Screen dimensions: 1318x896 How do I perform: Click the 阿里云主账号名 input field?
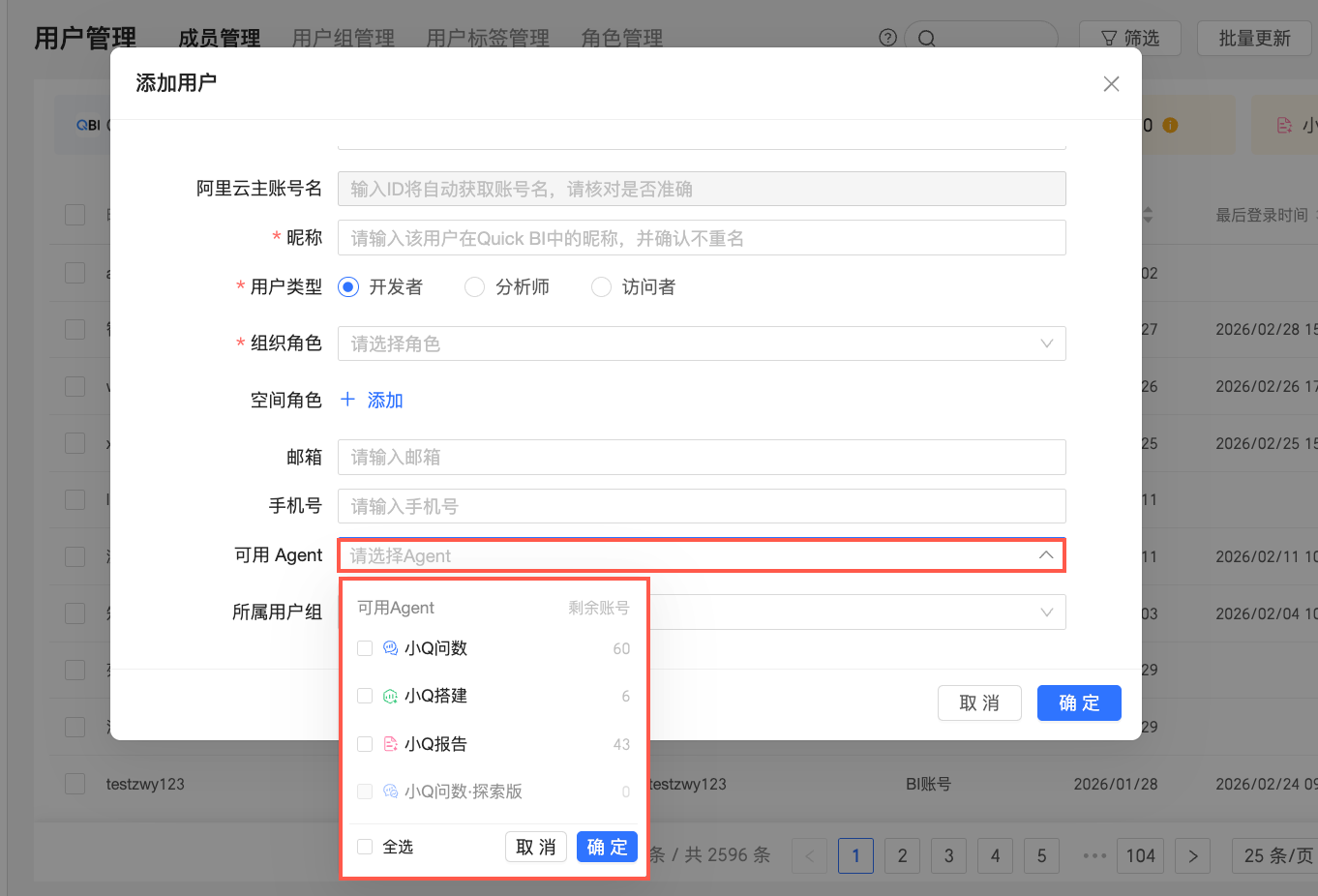click(x=702, y=189)
